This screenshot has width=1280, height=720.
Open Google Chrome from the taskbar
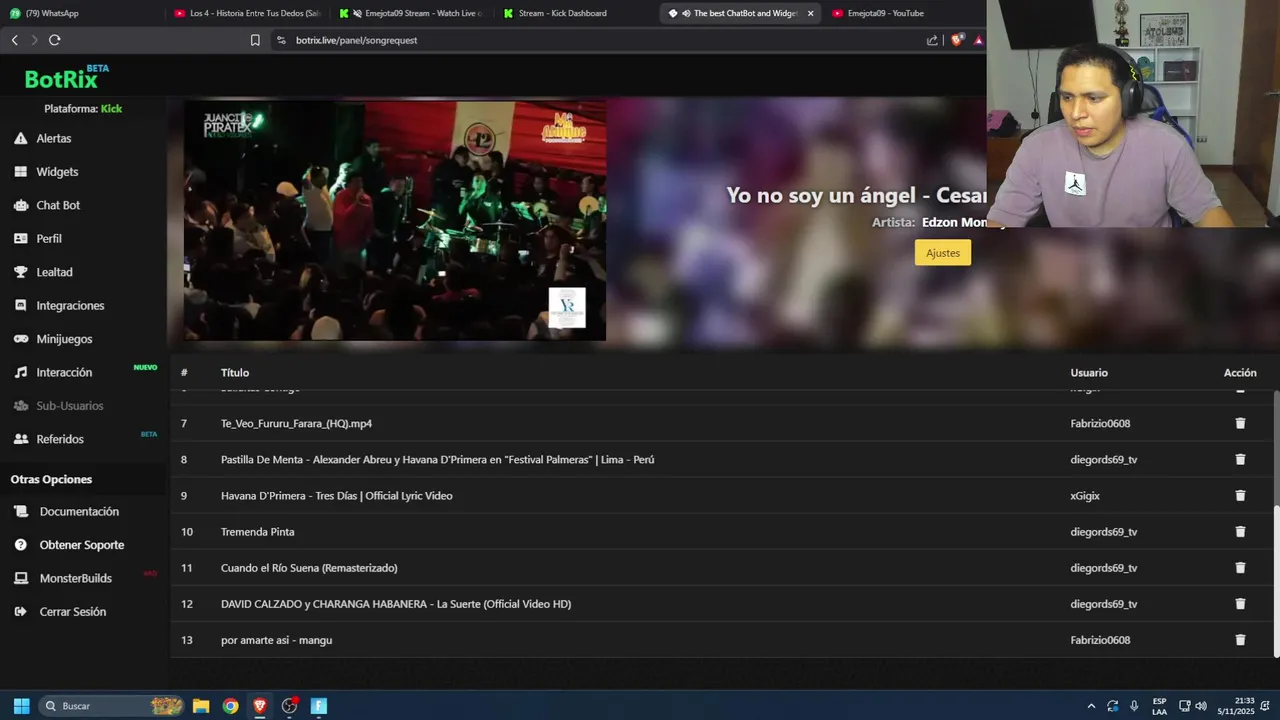coord(230,706)
